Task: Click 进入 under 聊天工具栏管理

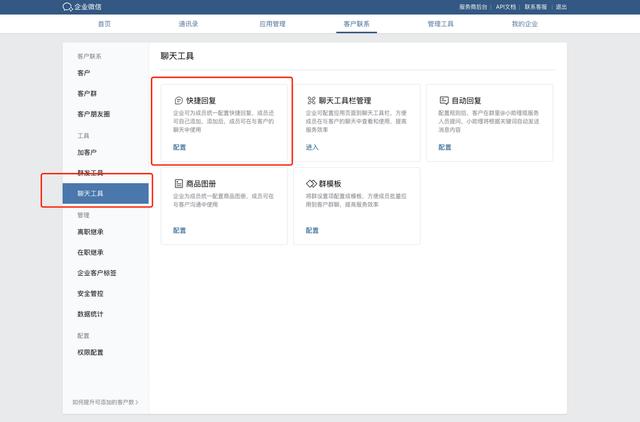Action: point(312,147)
